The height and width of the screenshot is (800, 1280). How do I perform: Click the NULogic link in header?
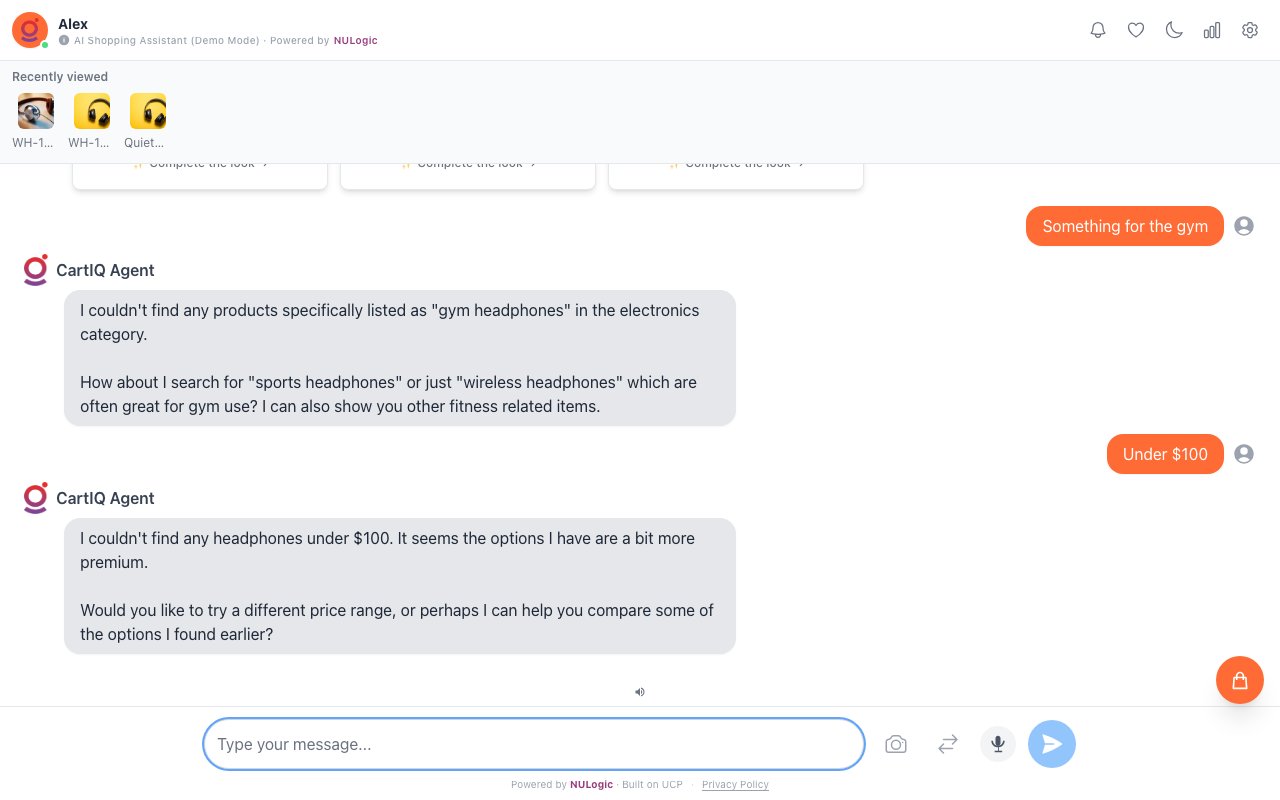click(x=355, y=41)
